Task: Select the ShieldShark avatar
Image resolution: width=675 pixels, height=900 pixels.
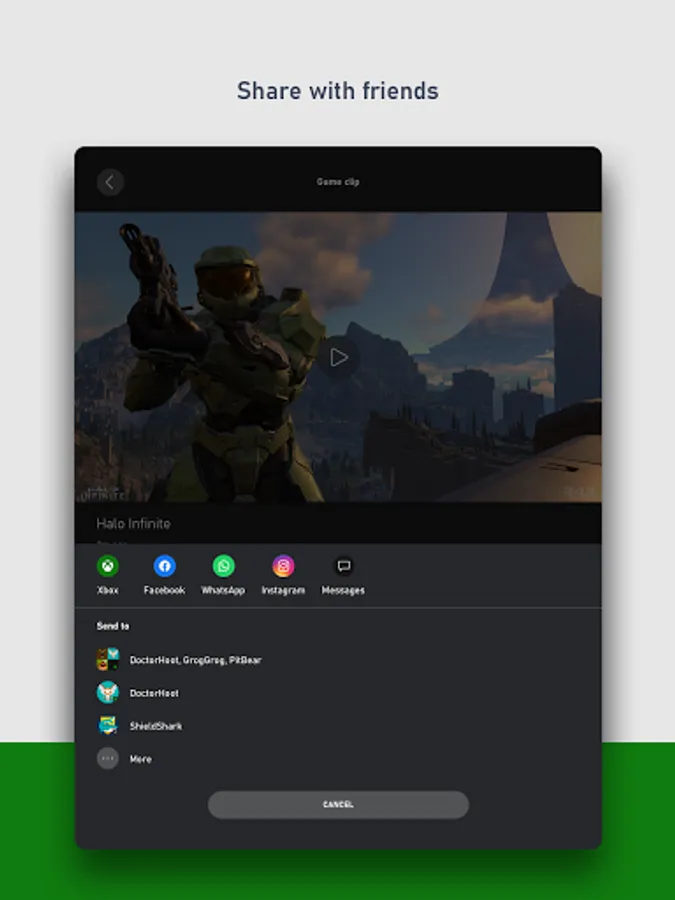Action: (x=108, y=726)
